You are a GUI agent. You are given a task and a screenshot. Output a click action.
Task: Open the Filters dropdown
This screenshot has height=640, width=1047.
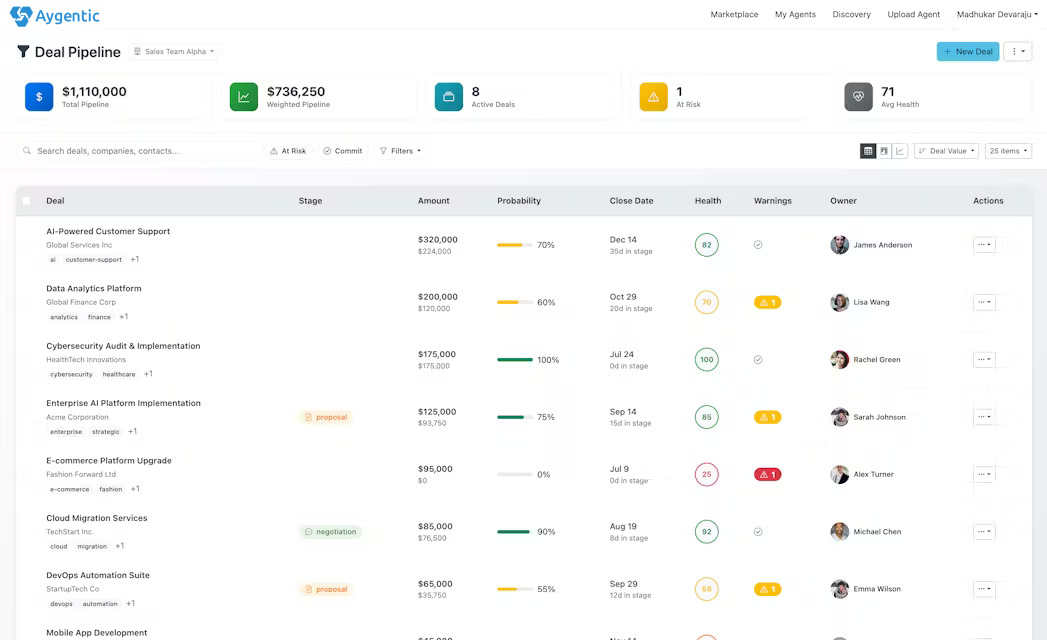click(400, 151)
